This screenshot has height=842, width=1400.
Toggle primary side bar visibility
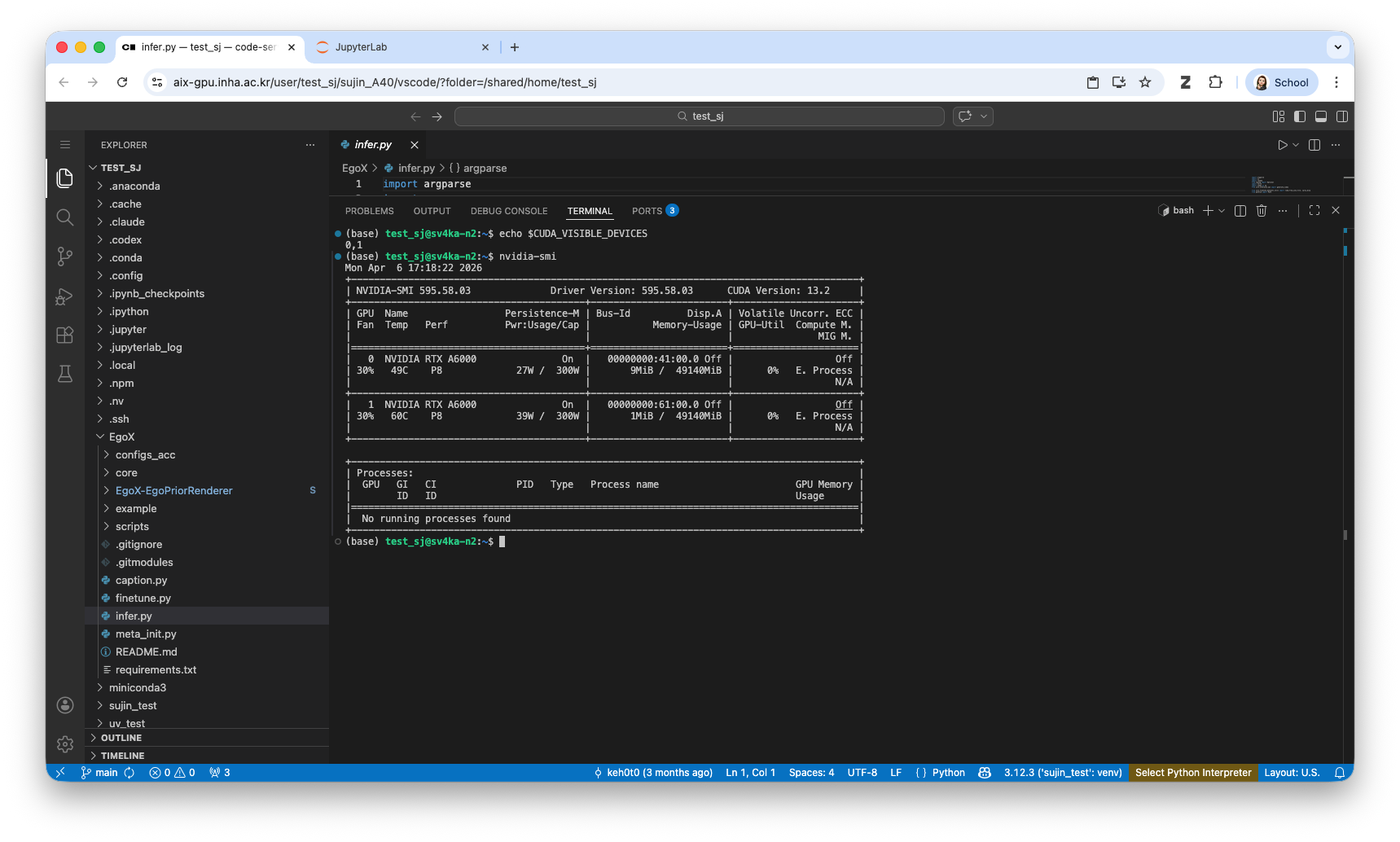[1300, 116]
